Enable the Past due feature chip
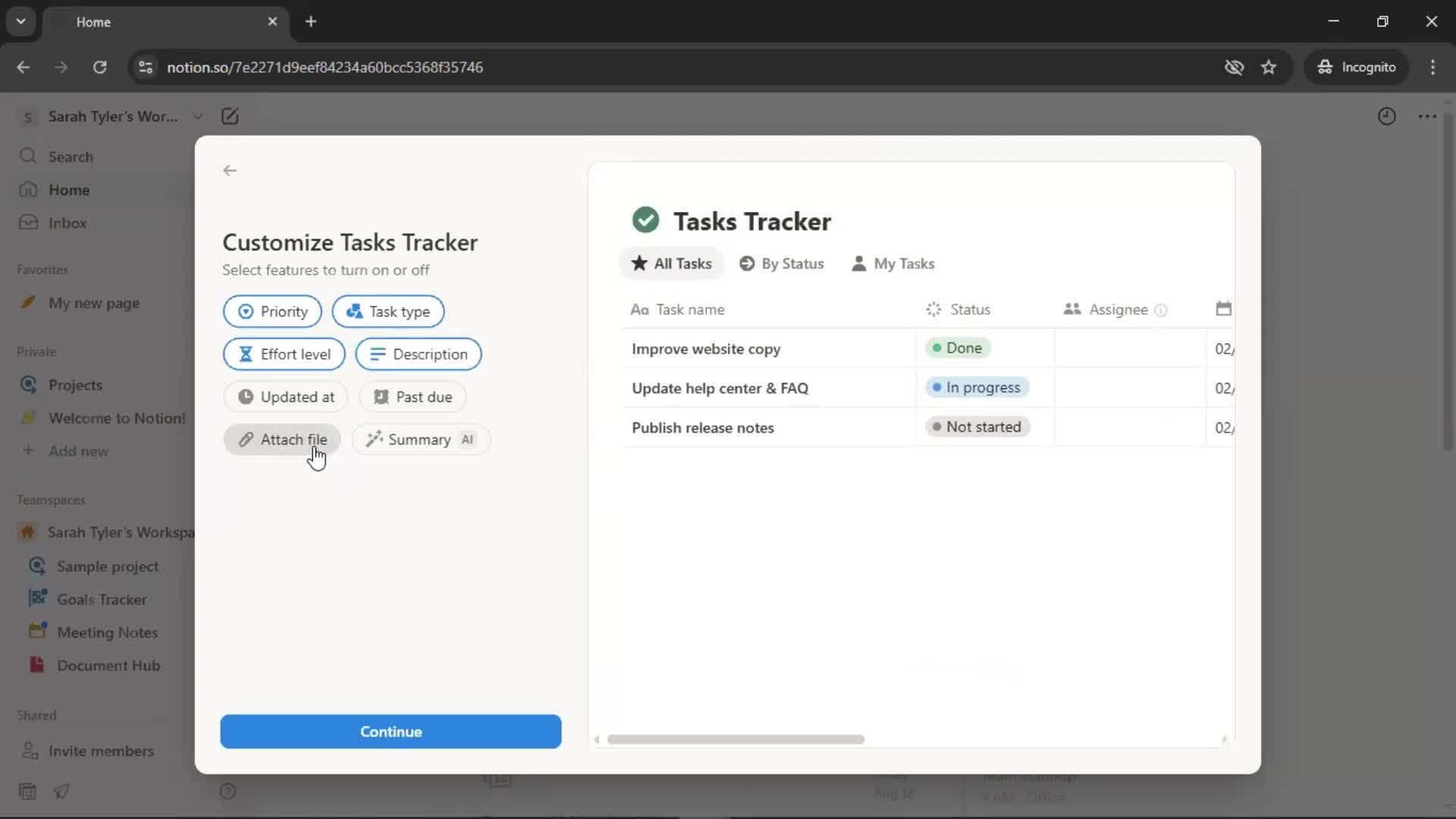 point(413,397)
